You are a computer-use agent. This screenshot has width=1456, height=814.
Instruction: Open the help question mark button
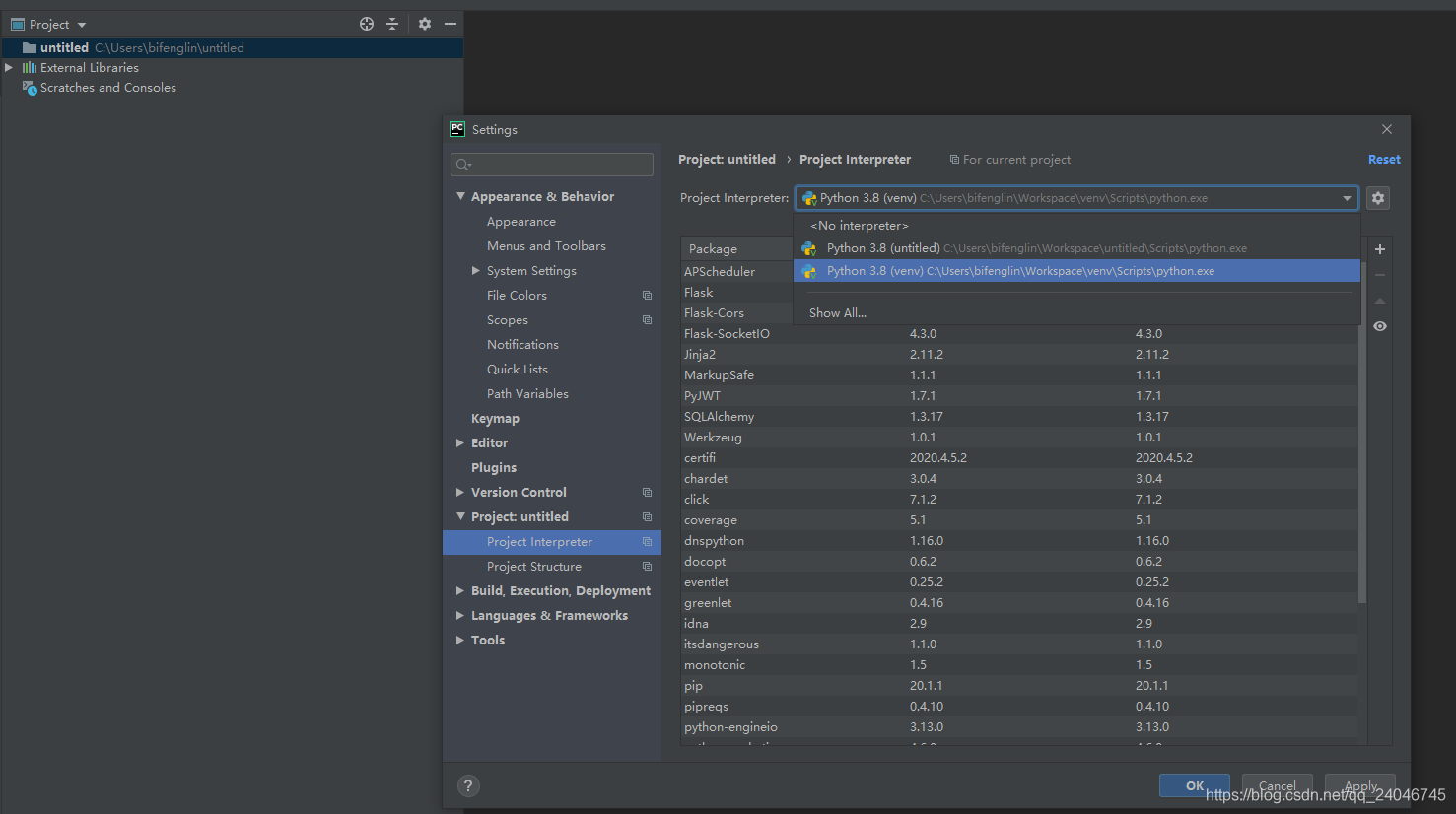[468, 785]
